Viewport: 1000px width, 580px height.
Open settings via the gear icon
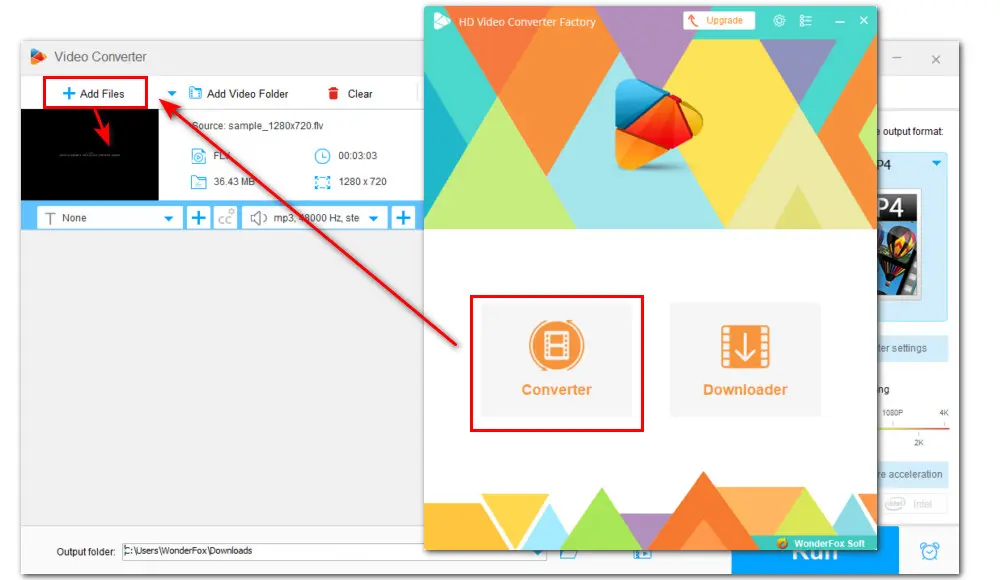coord(779,20)
